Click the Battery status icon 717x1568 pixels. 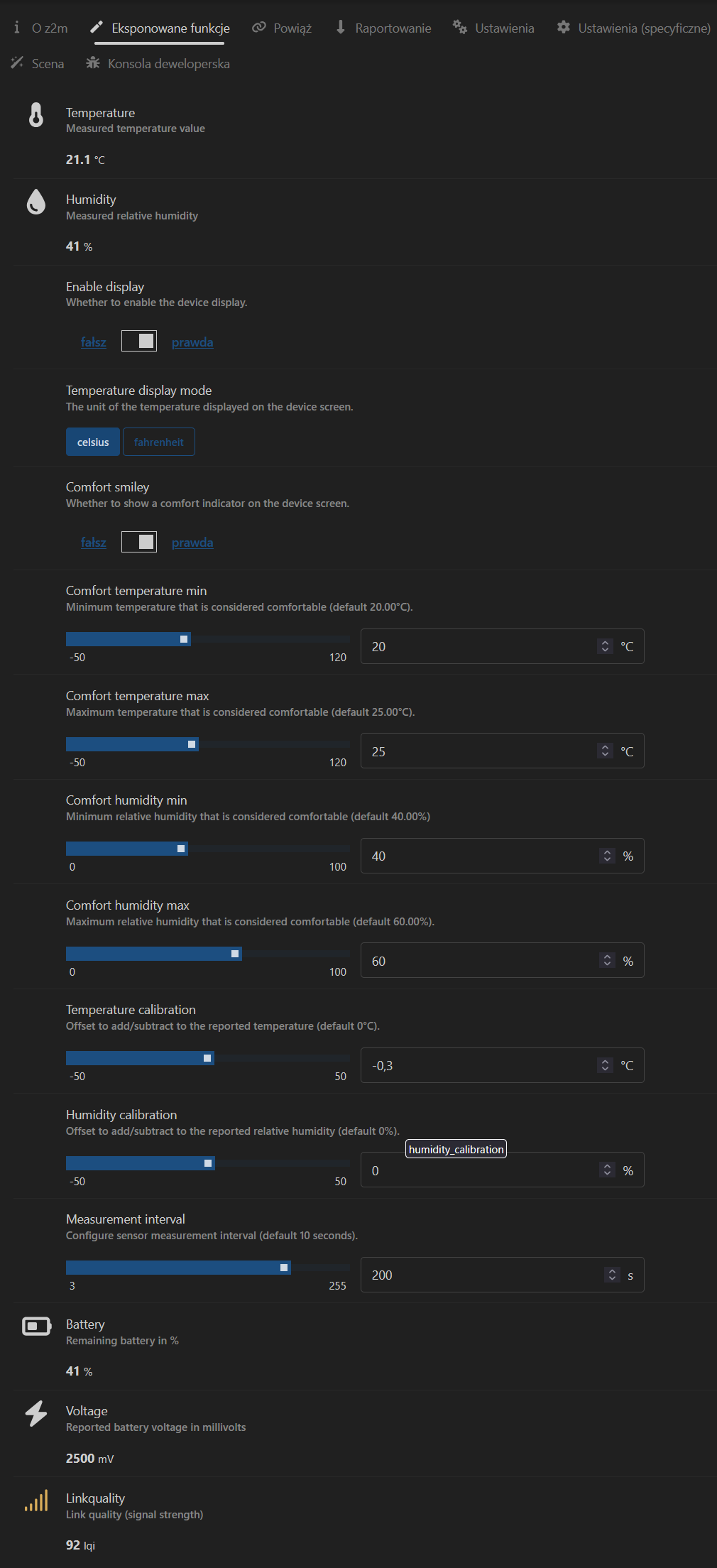pos(36,1326)
